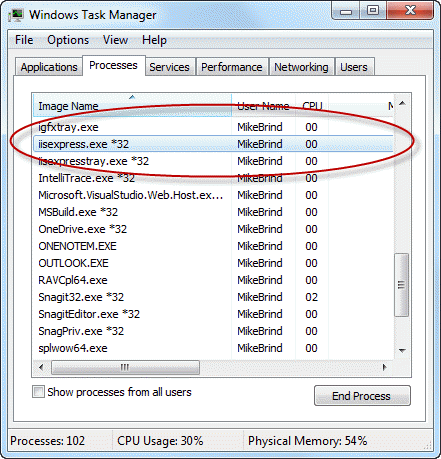Select the SnagPriv.exe *32 process

(x=213, y=331)
